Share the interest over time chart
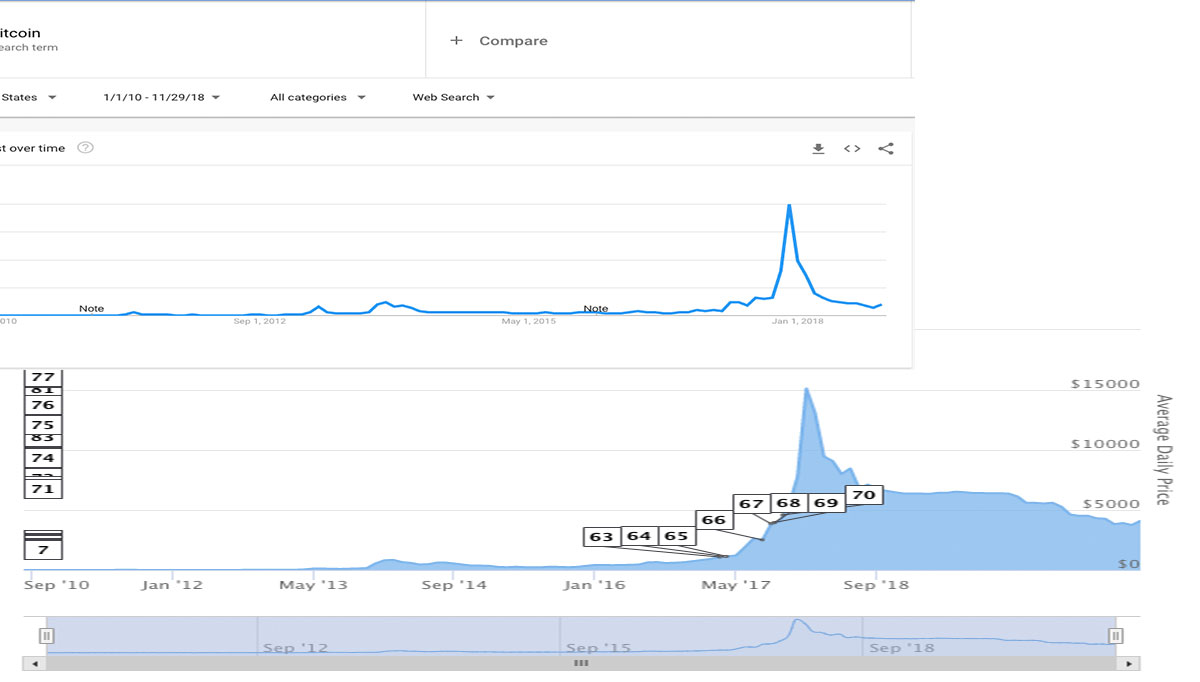Image resolution: width=1200 pixels, height=682 pixels. pyautogui.click(x=886, y=147)
